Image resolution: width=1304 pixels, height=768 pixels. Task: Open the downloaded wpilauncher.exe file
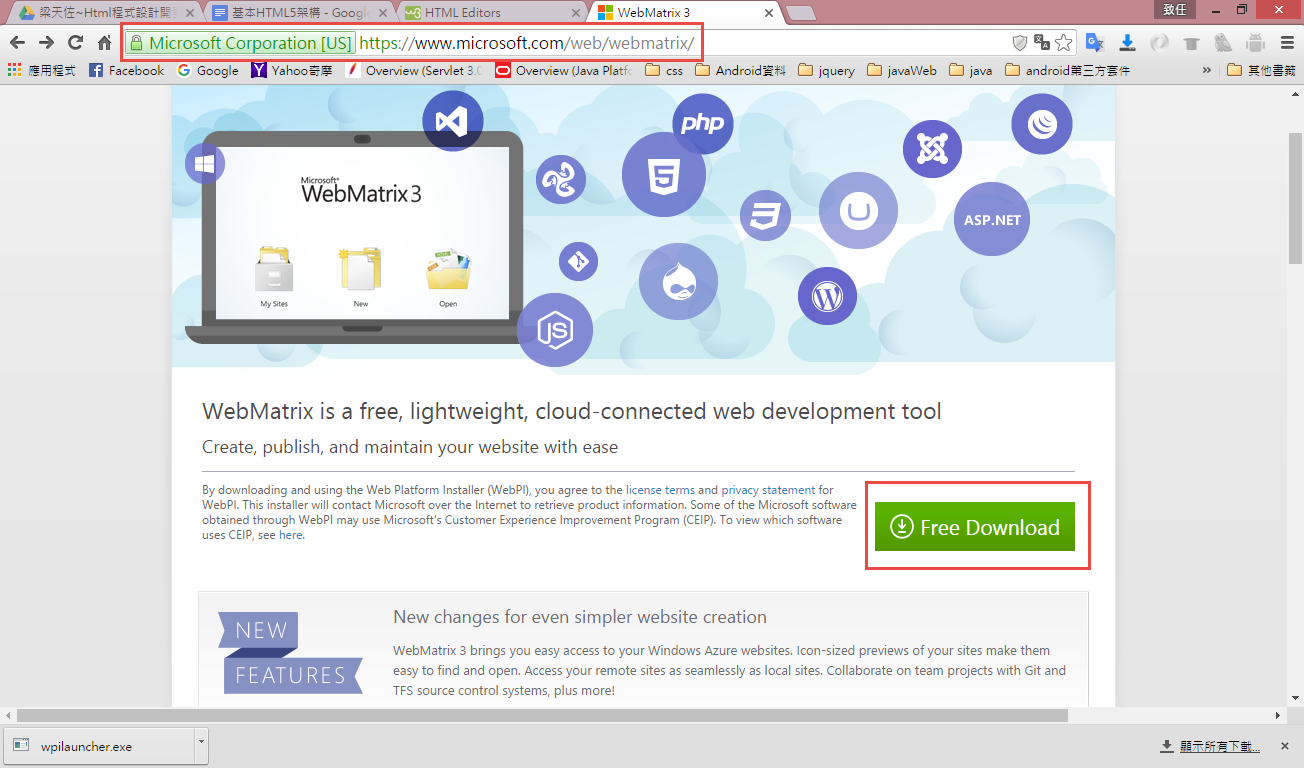point(98,746)
